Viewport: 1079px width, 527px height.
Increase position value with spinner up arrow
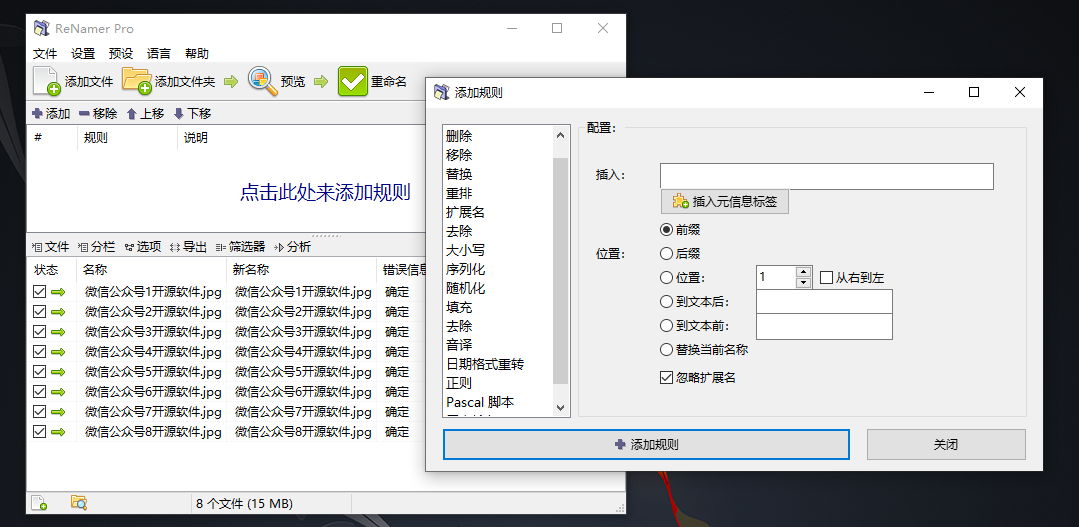(x=803, y=272)
